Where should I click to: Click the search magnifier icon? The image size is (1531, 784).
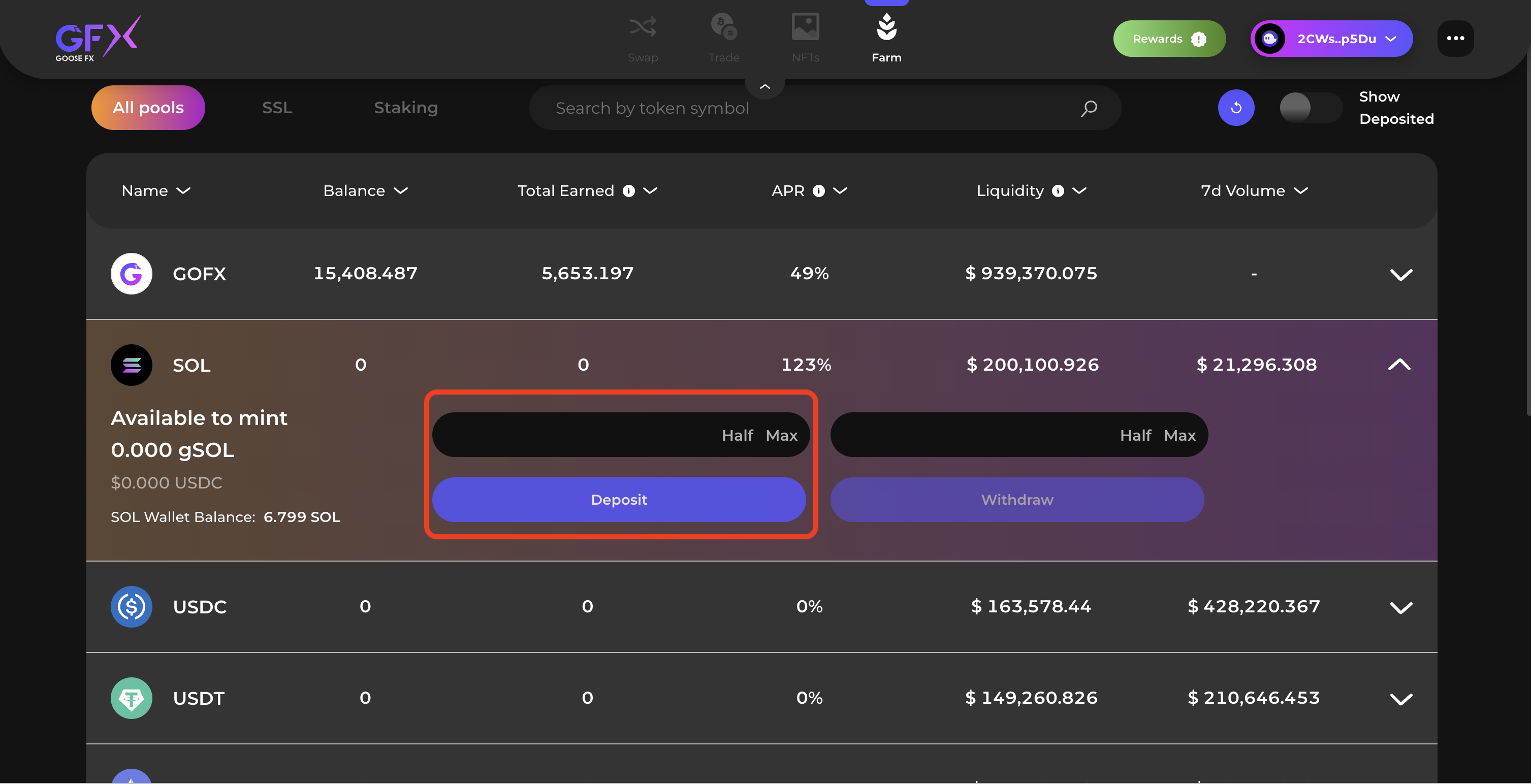1089,108
